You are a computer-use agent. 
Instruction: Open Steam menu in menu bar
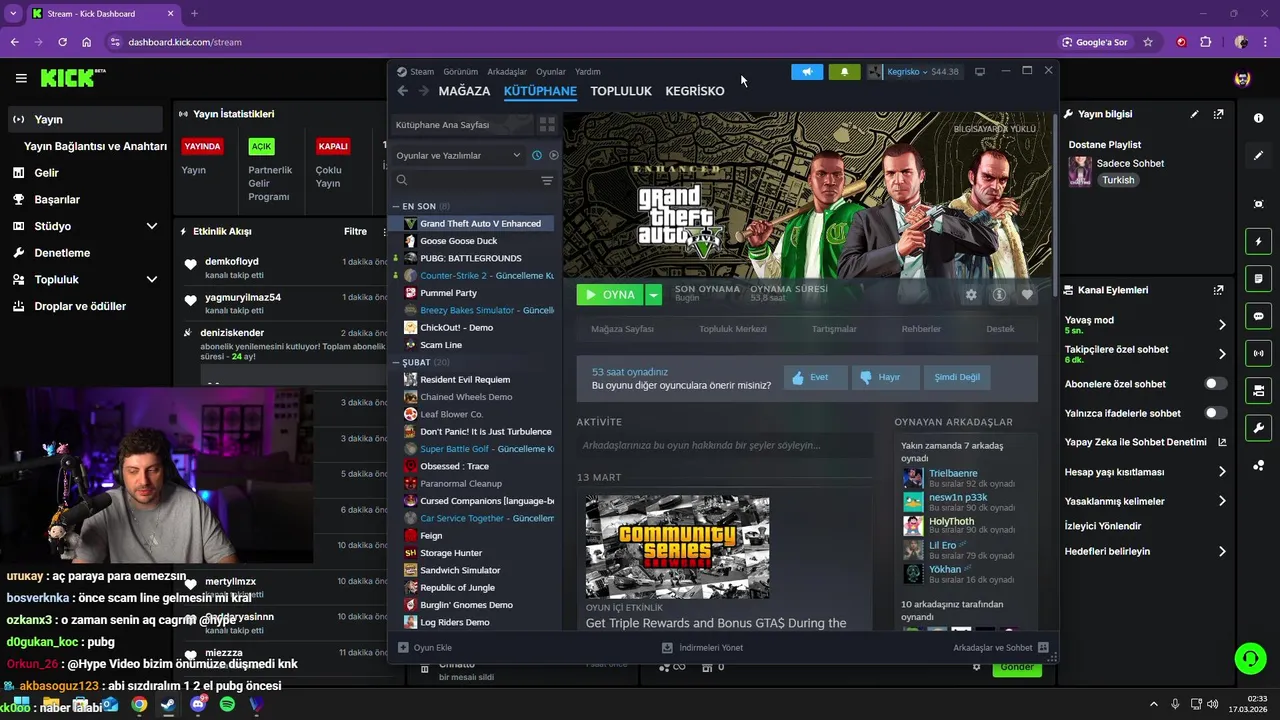coord(422,72)
